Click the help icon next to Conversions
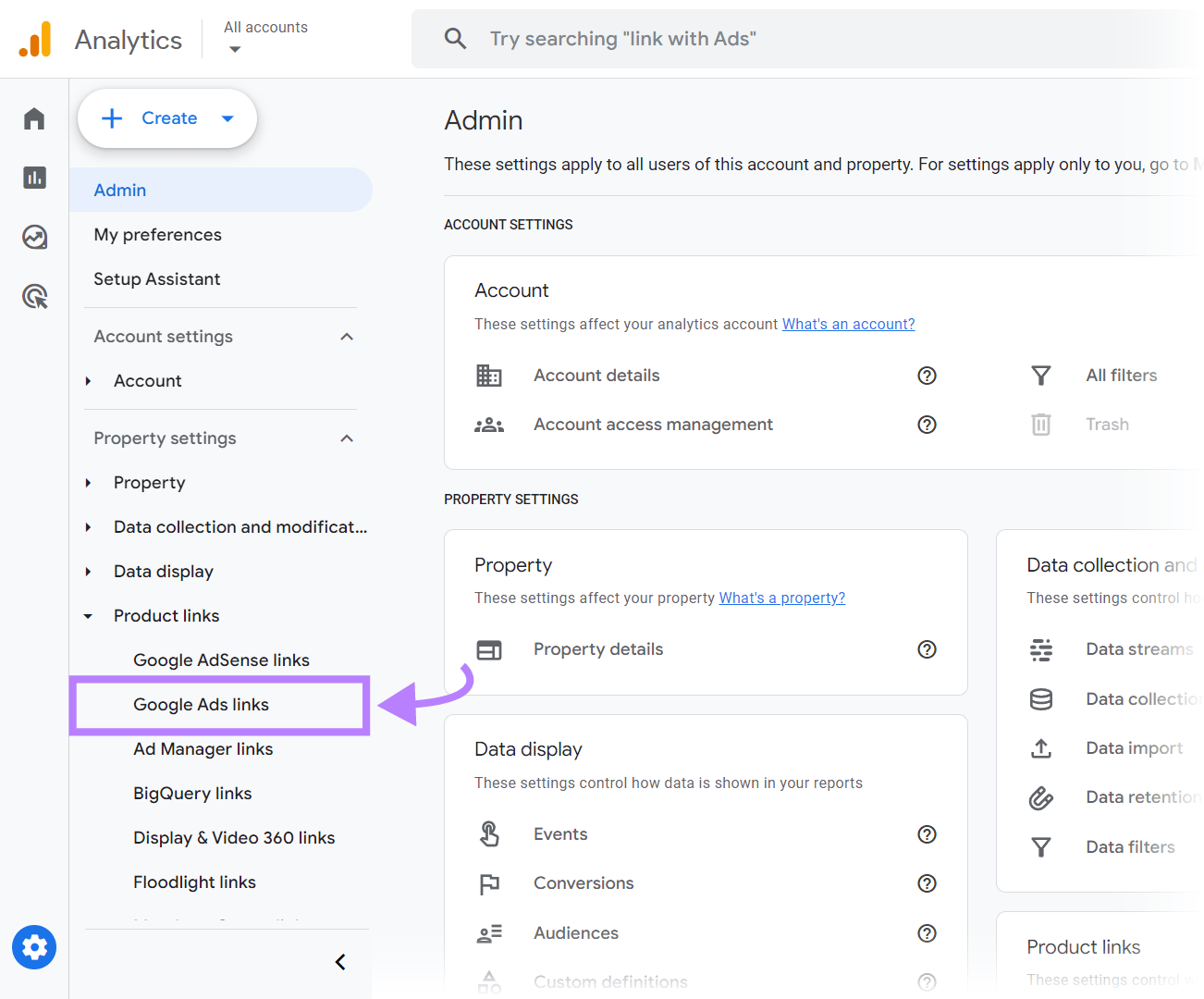Screen dimensions: 1204x999 [927, 883]
